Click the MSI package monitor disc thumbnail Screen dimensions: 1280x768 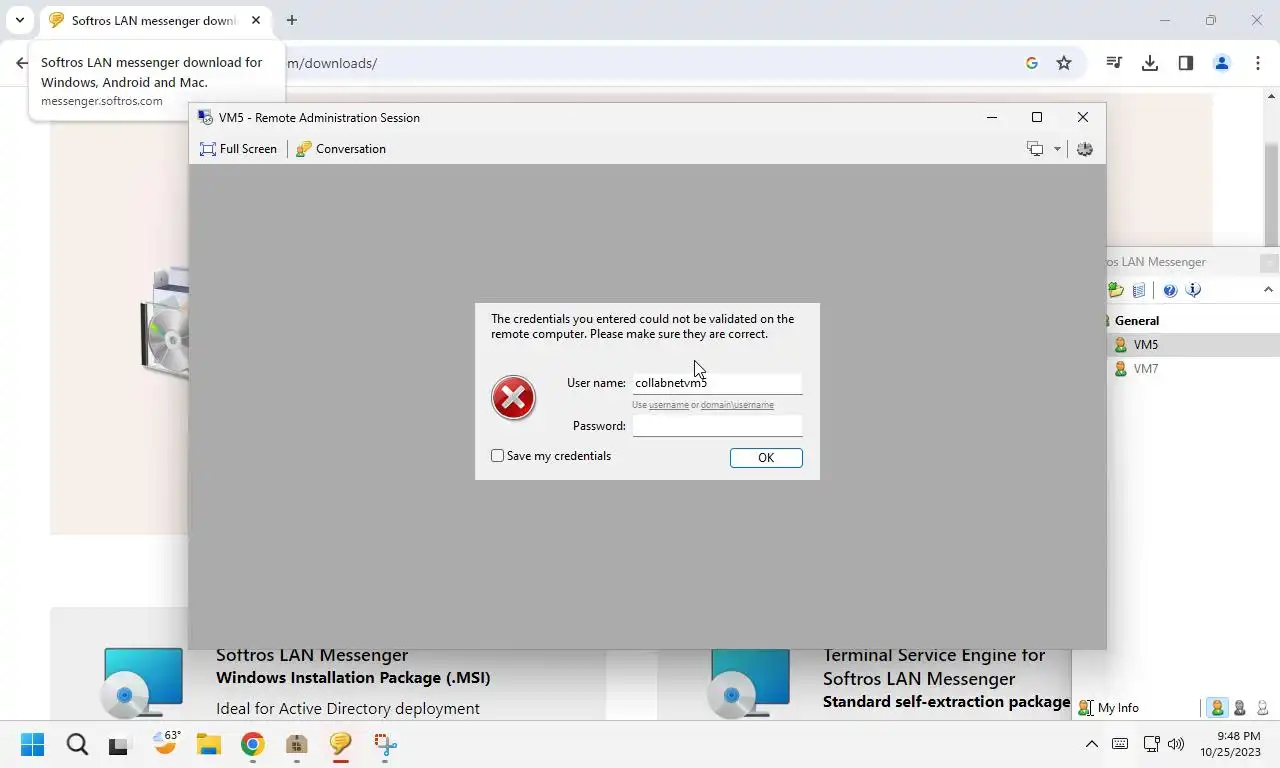tap(142, 682)
